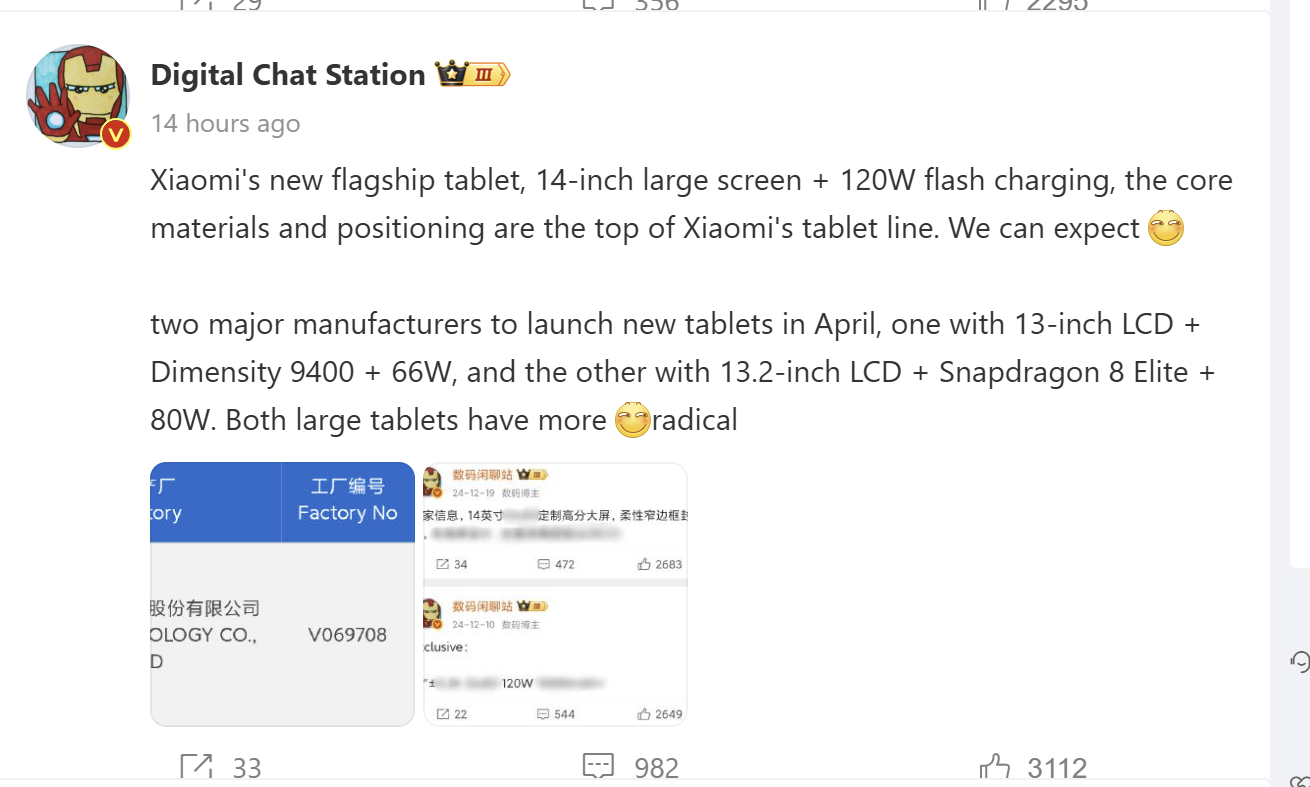The width and height of the screenshot is (1310, 787).
Task: Open the Factory No image thumbnail
Action: pos(282,594)
